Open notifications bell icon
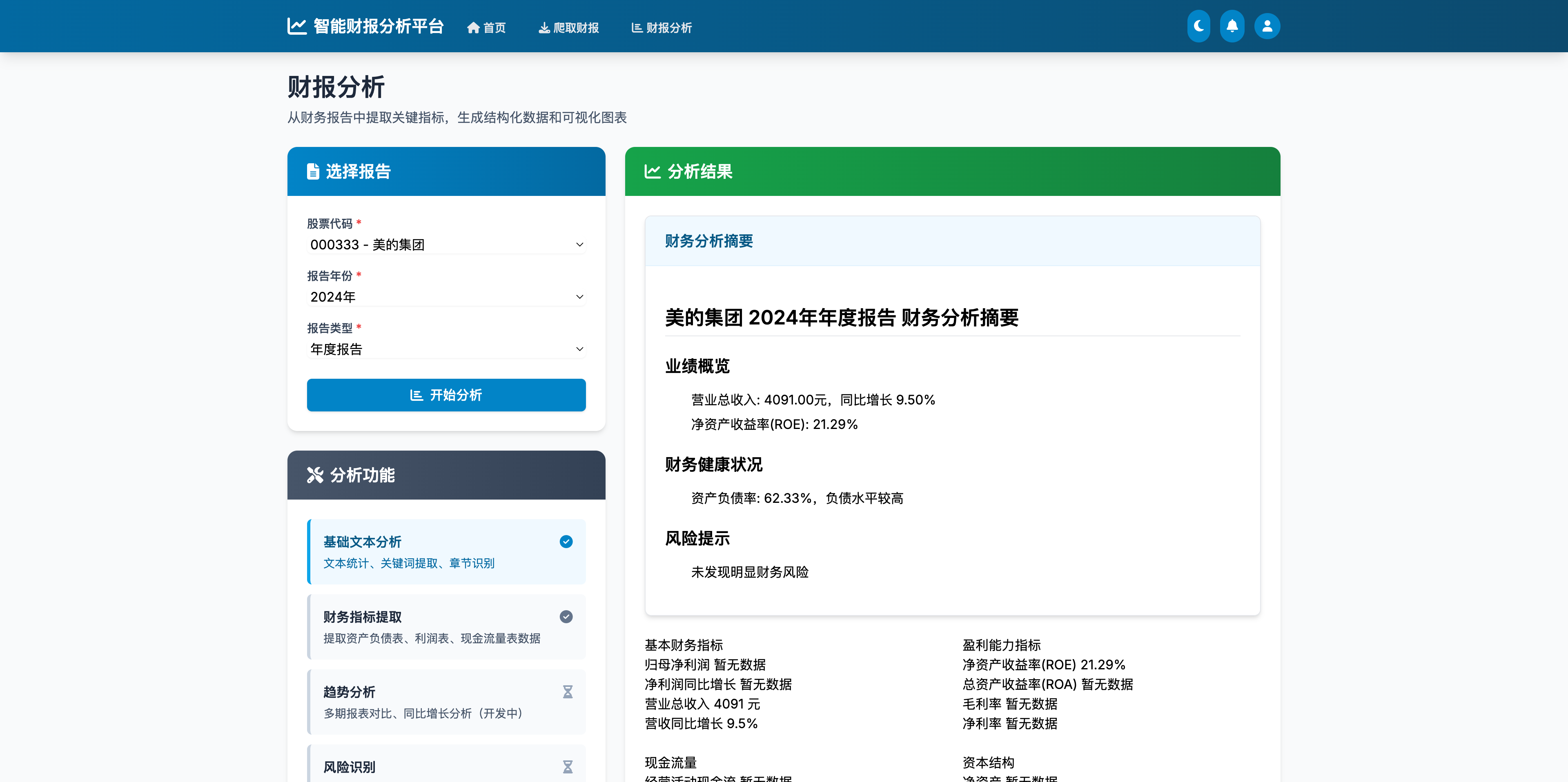This screenshot has height=782, width=1568. click(1232, 26)
